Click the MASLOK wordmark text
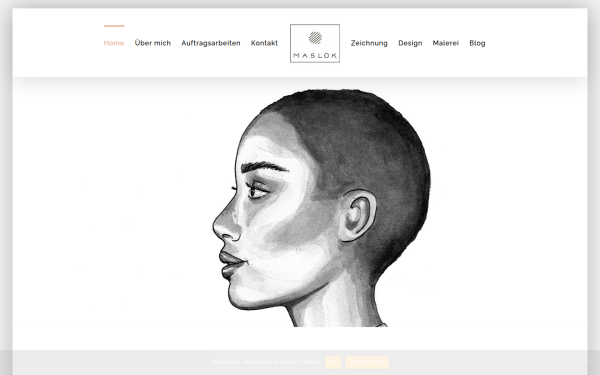600x375 pixels. pos(315,55)
